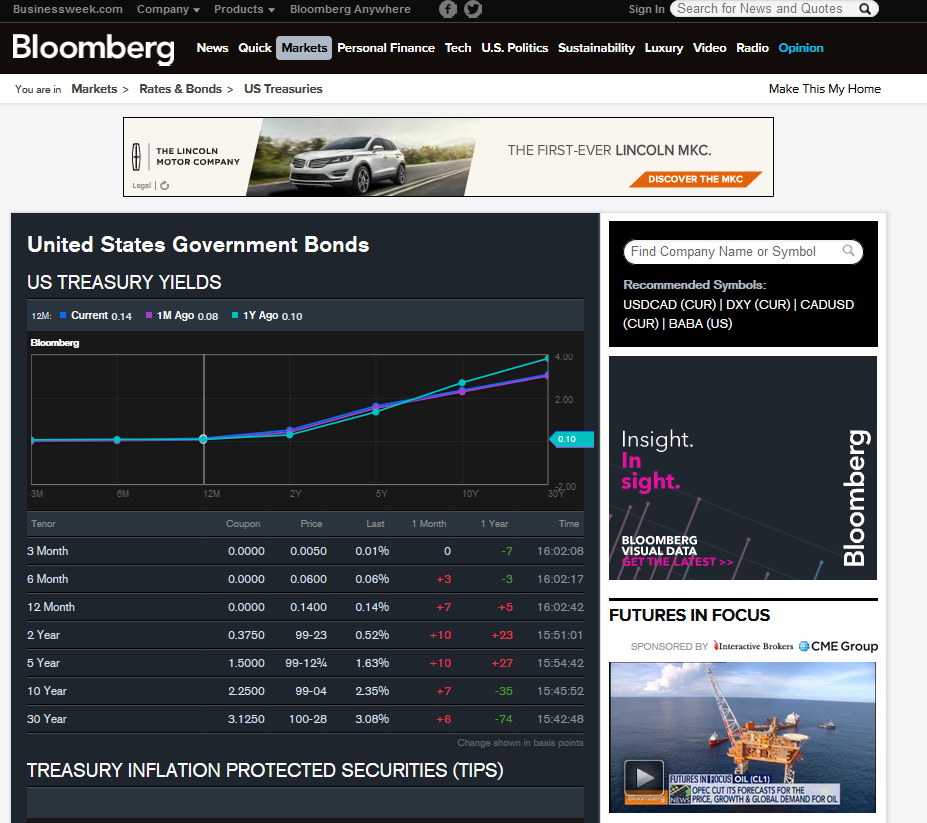Click the 0.10 value flag on the chart
Viewport: 927px width, 823px height.
point(571,439)
